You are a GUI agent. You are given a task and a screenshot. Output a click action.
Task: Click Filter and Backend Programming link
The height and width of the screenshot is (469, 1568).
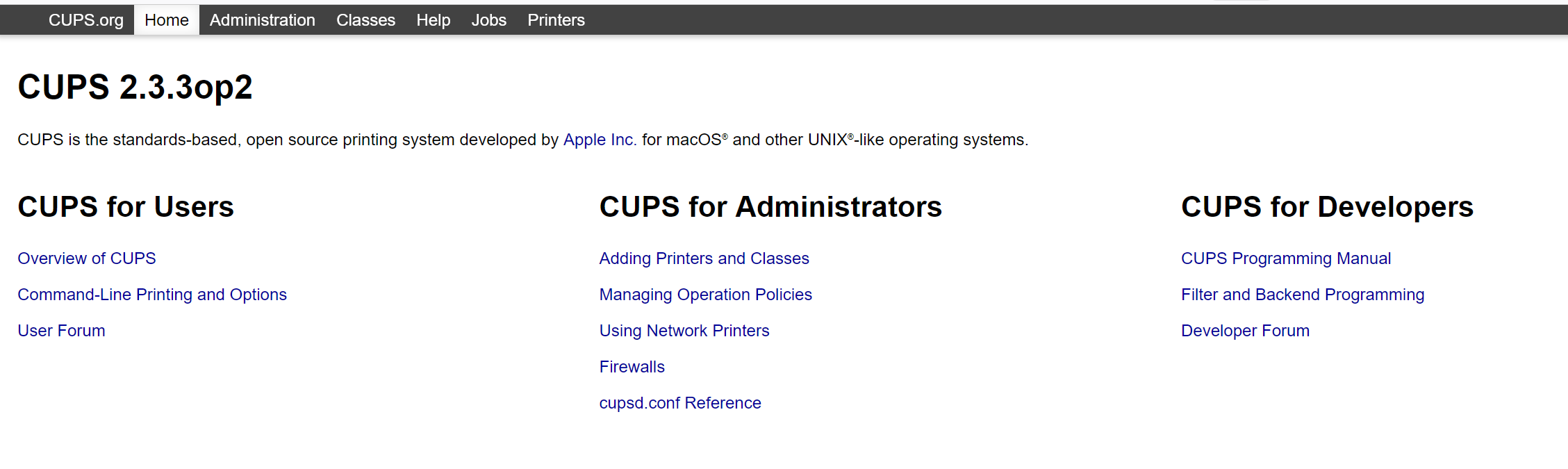pyautogui.click(x=1302, y=295)
